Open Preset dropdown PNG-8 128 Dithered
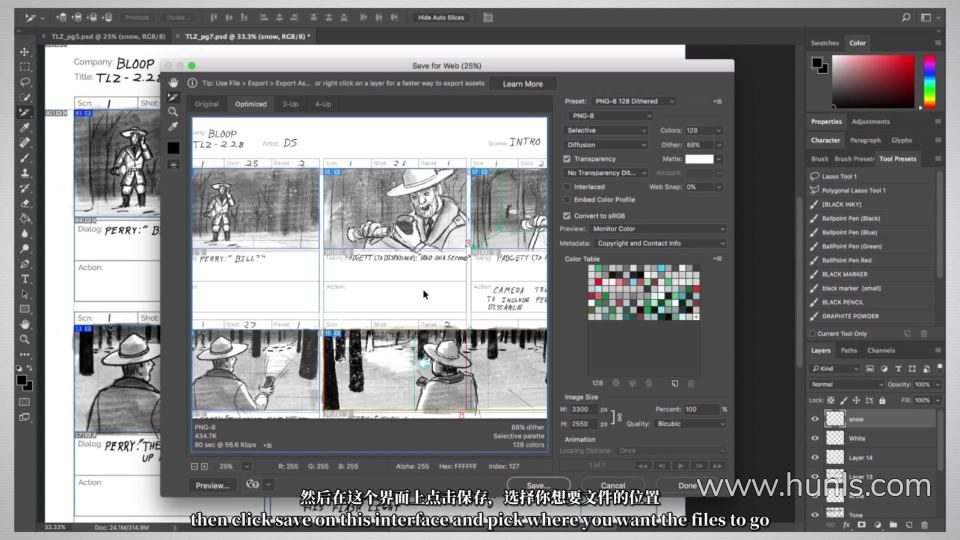960x540 pixels. tap(634, 101)
